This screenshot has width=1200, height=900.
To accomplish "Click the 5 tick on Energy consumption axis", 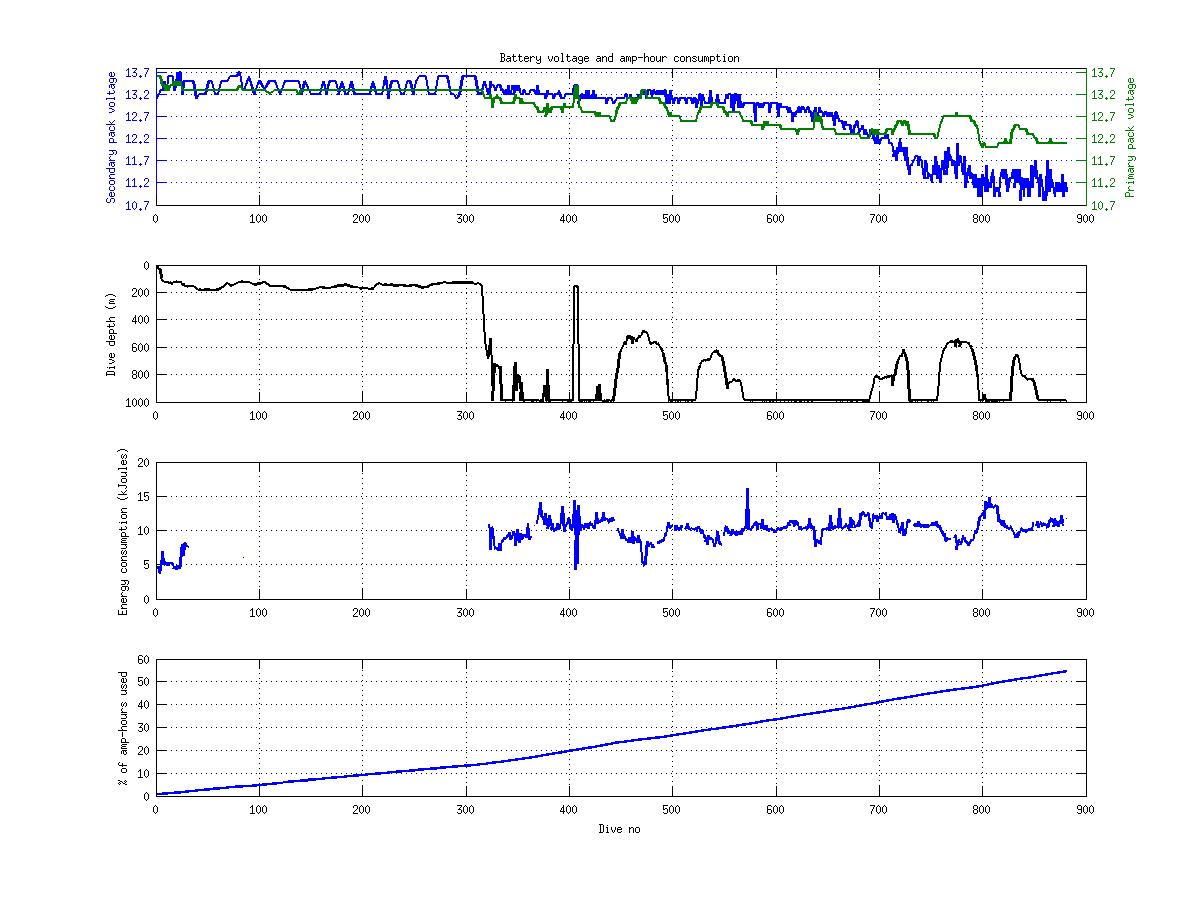I will [147, 565].
